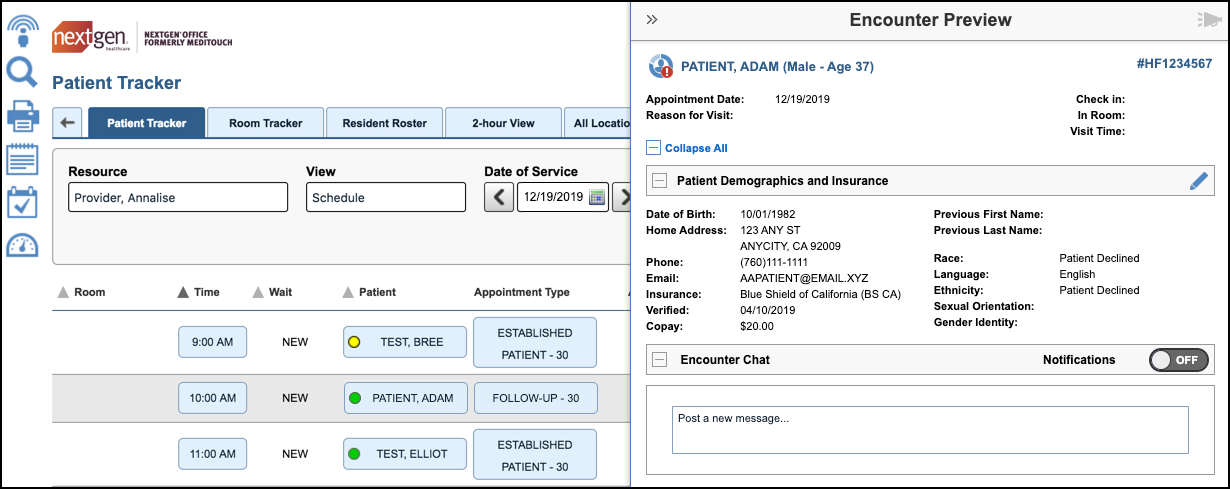Open the calendar checkmark icon
This screenshot has height=489, width=1230.
pos(22,202)
